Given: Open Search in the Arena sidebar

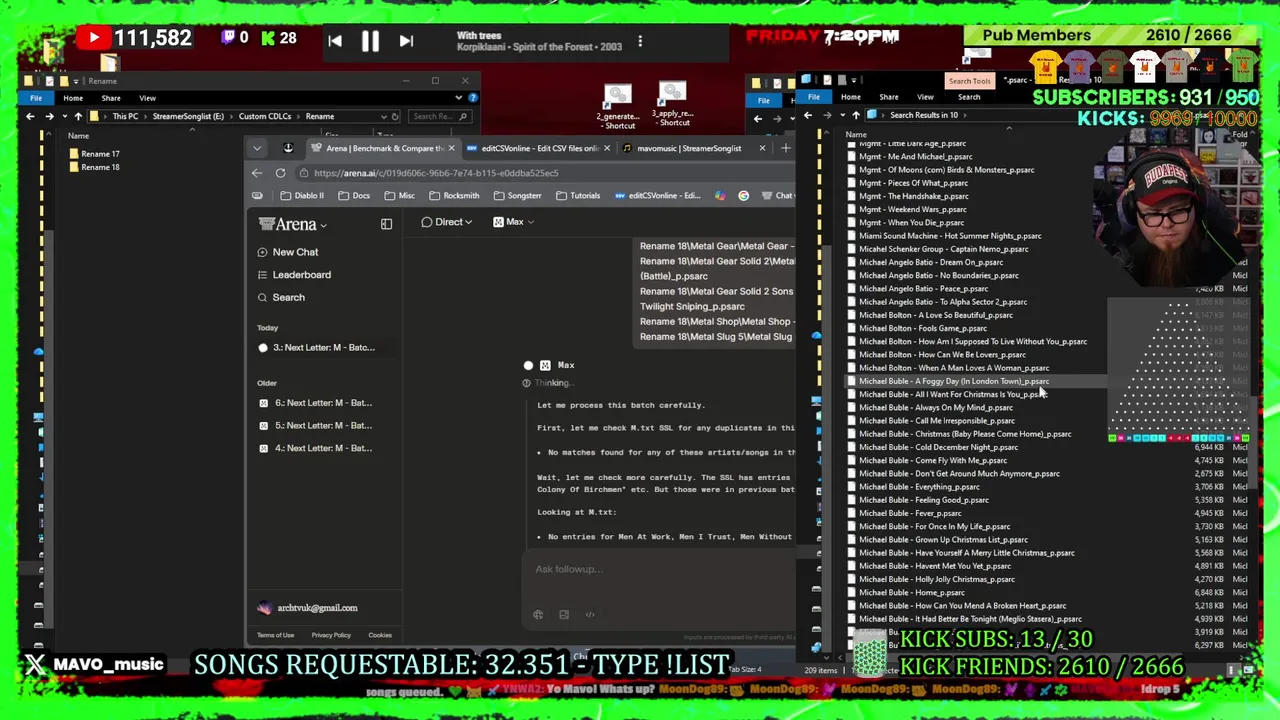Looking at the screenshot, I should 281,298.
